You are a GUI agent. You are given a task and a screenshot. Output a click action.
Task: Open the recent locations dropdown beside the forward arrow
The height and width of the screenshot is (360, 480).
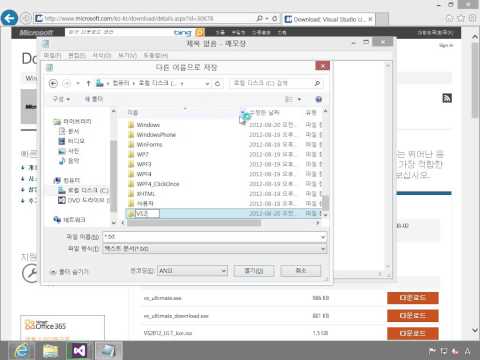[x=78, y=83]
